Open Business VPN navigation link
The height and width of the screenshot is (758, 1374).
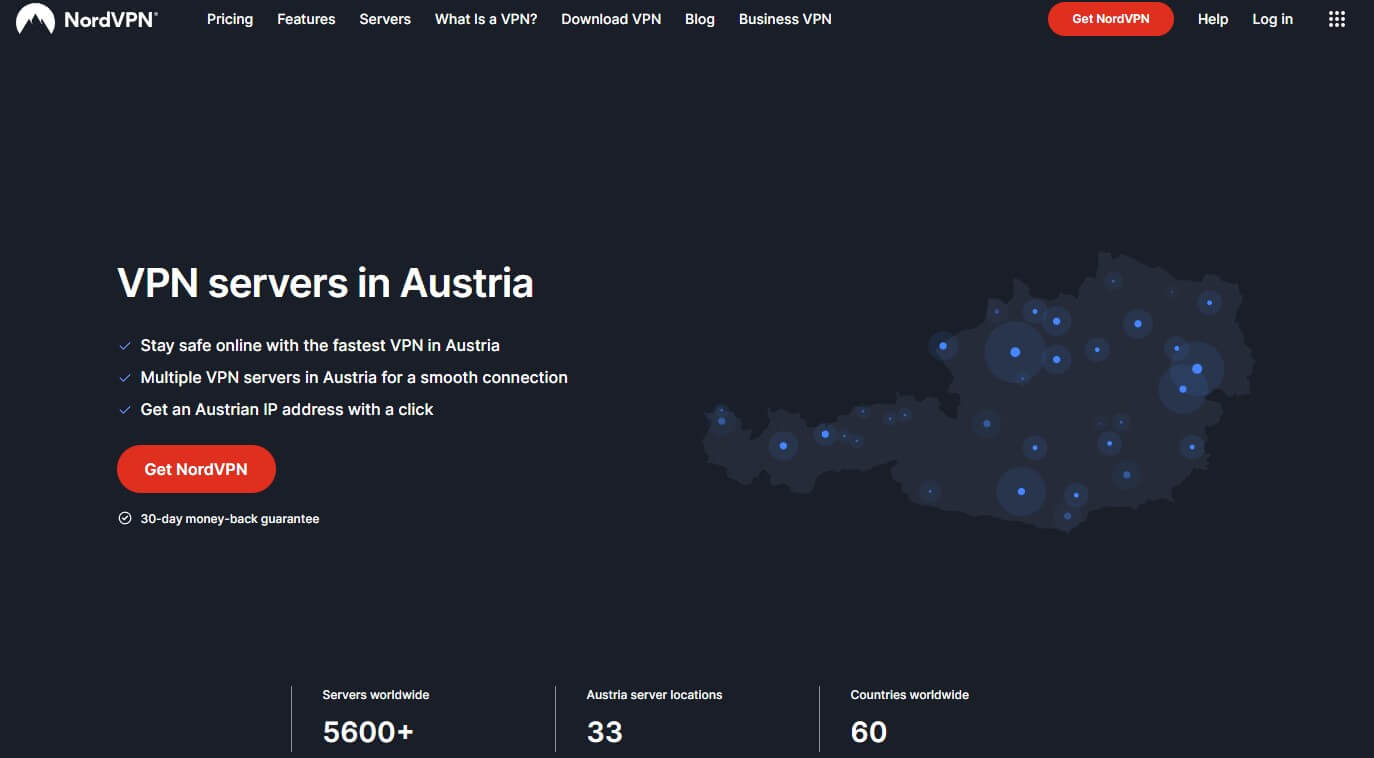coord(785,19)
